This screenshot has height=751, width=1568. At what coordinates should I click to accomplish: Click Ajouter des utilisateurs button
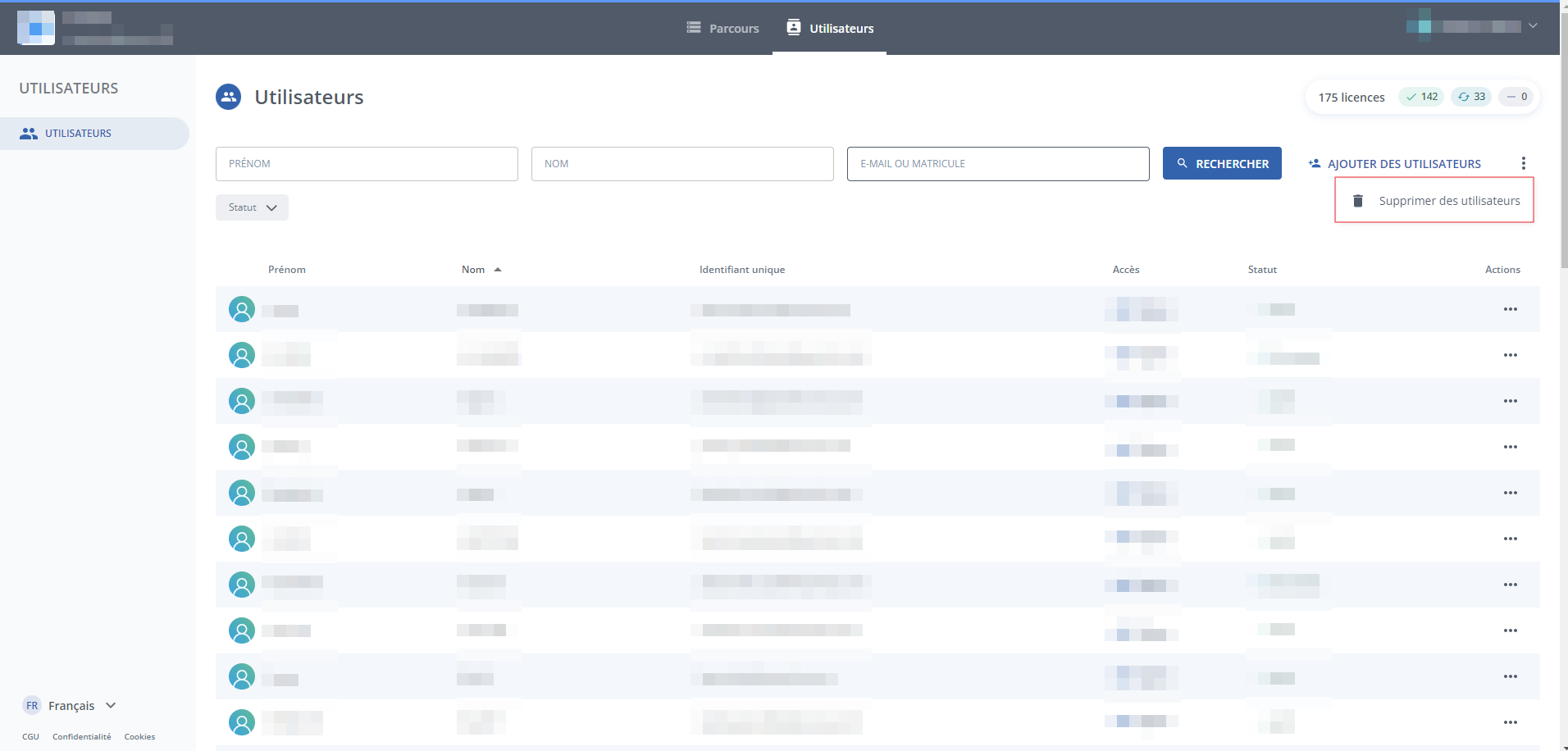tap(1394, 164)
